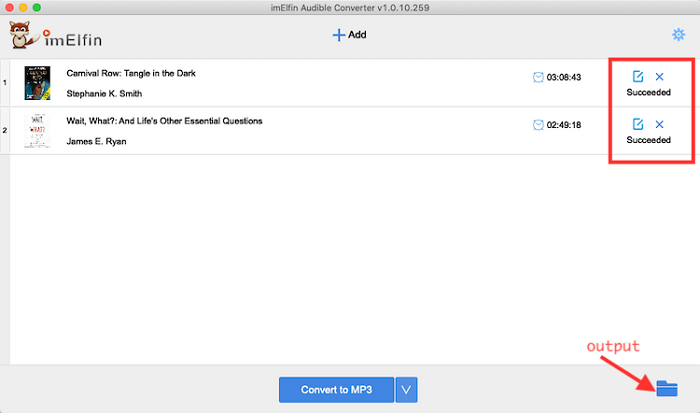Edit metadata for Wait, What? audiobook
The width and height of the screenshot is (700, 413).
click(638, 124)
